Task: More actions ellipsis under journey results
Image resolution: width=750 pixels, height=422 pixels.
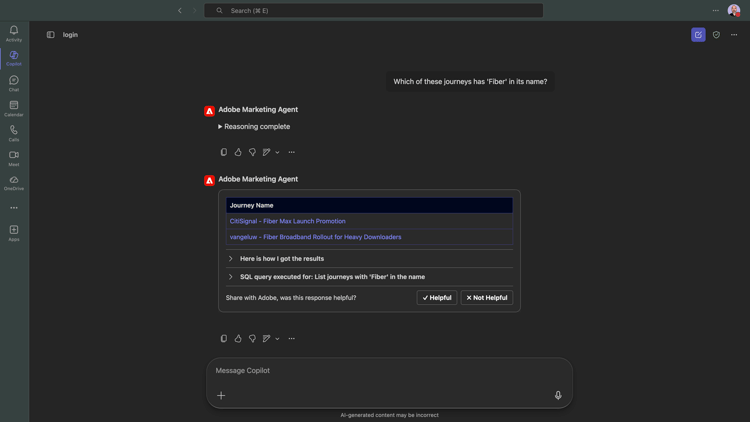Action: tap(292, 339)
